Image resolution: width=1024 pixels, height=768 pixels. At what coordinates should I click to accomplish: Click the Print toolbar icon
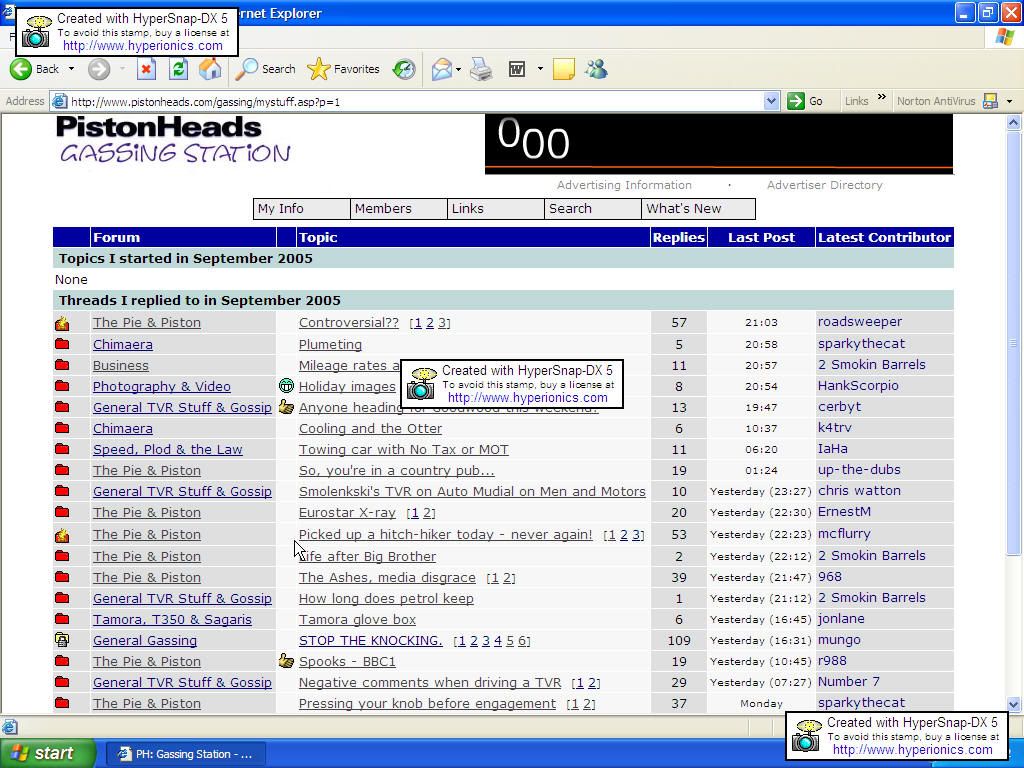481,69
